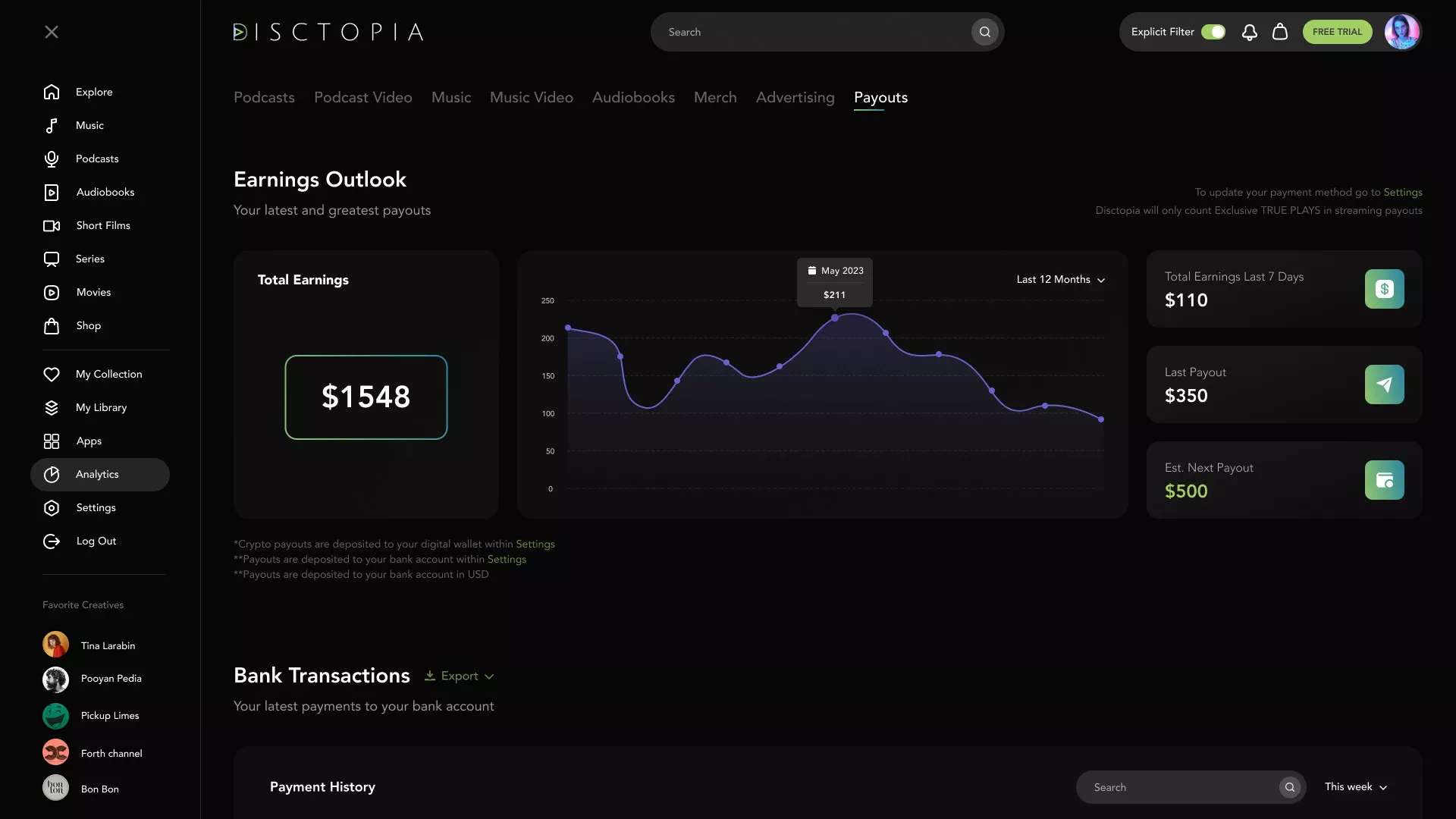
Task: Click the FREE TRIAL button
Action: (x=1337, y=32)
